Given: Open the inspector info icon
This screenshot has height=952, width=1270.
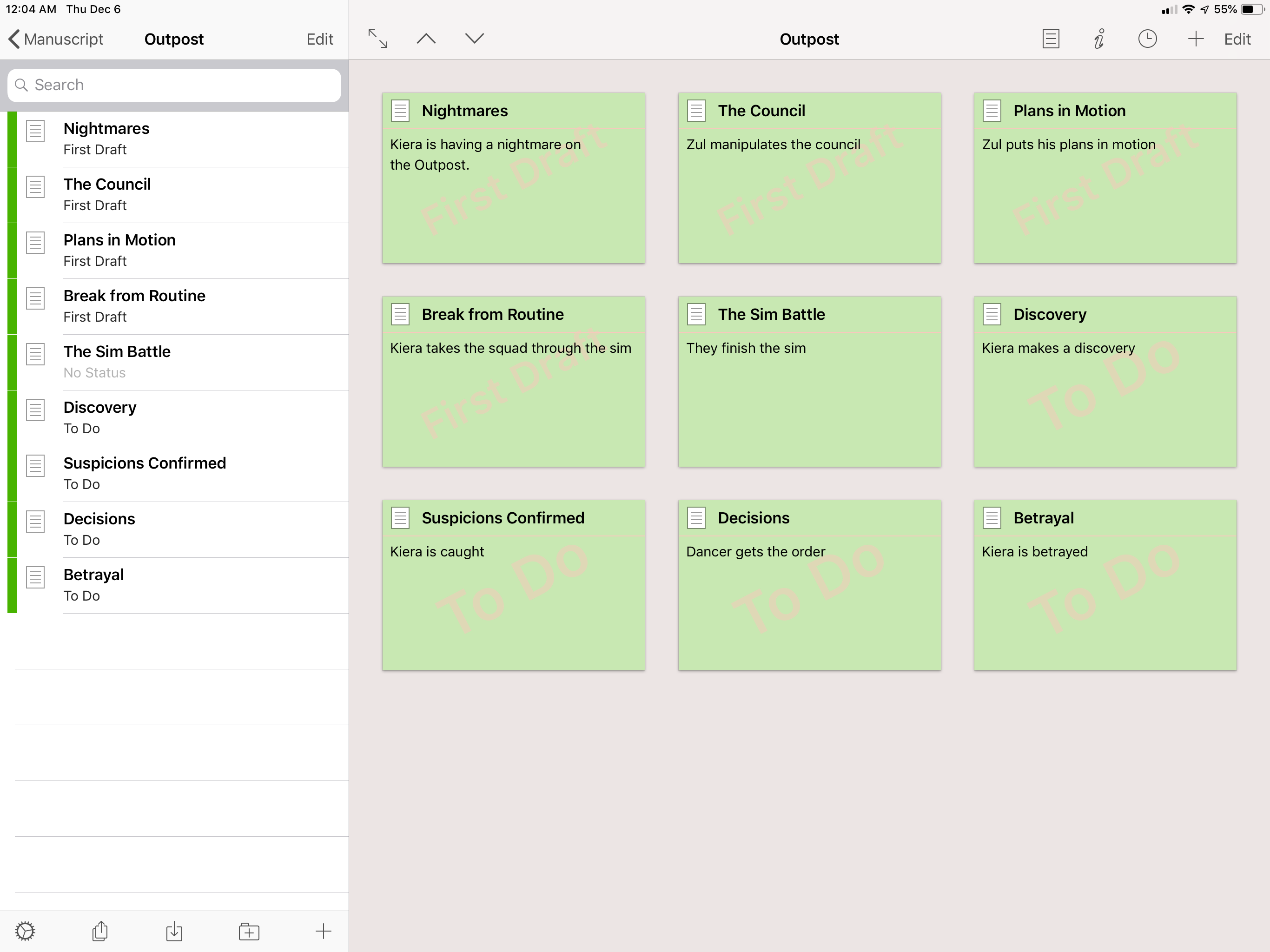Looking at the screenshot, I should tap(1099, 39).
